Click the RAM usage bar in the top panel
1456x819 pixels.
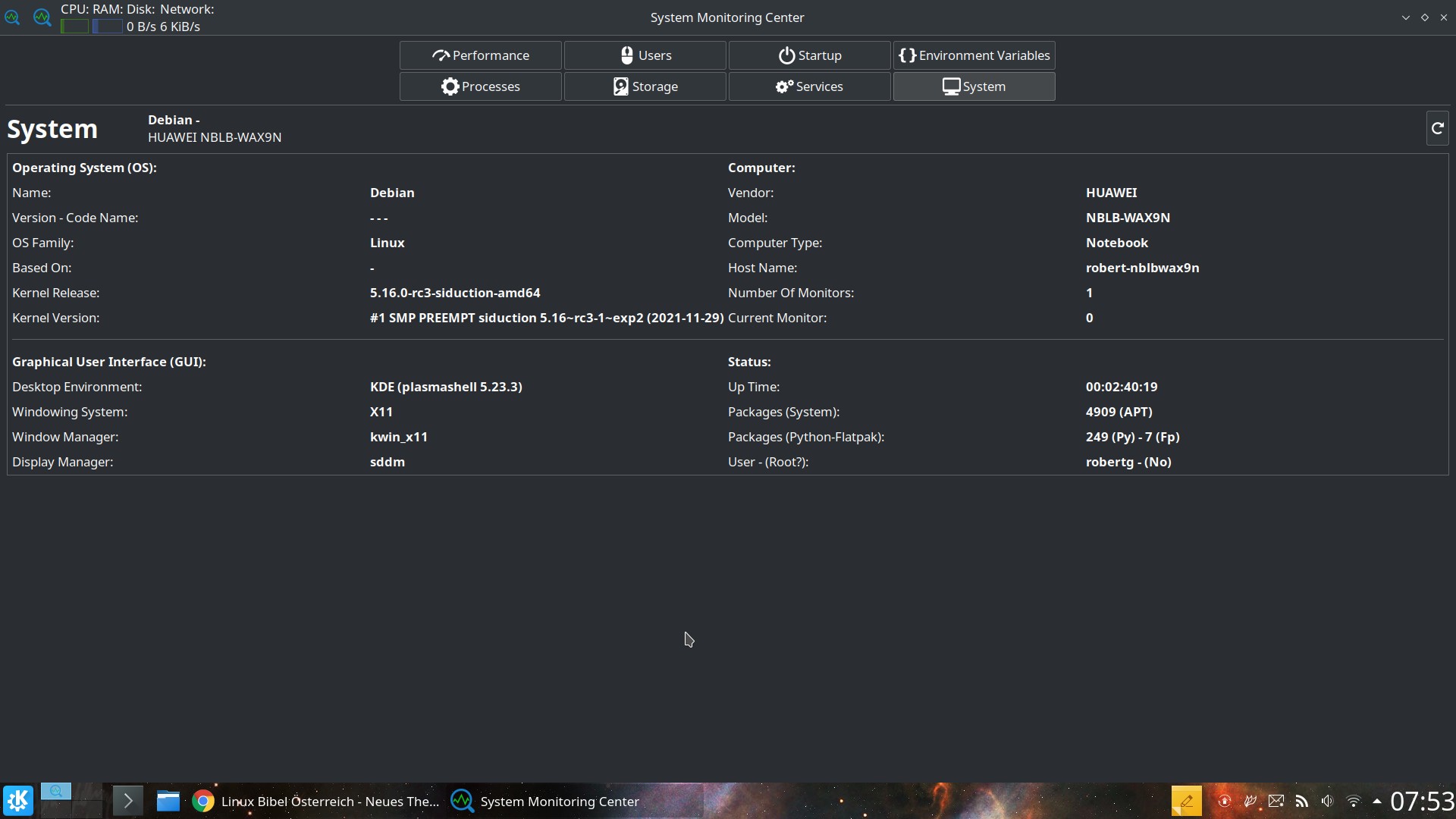point(107,27)
